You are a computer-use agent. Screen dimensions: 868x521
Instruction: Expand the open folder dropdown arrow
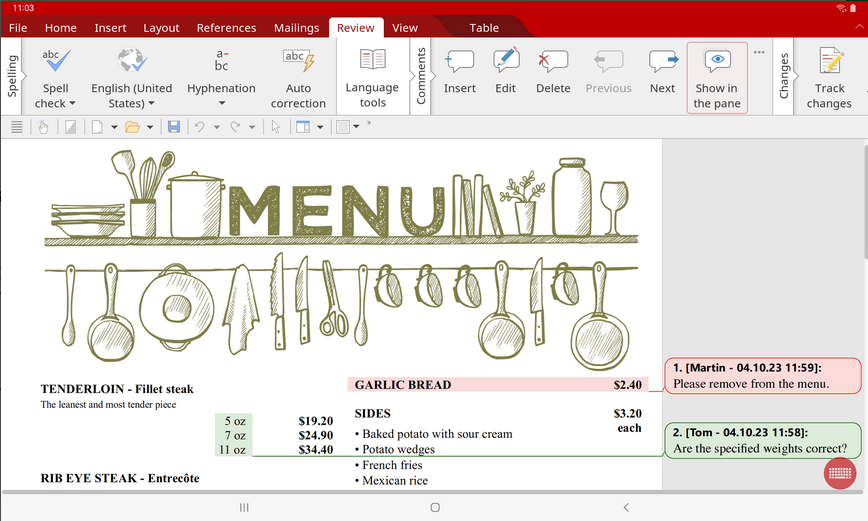[149, 127]
